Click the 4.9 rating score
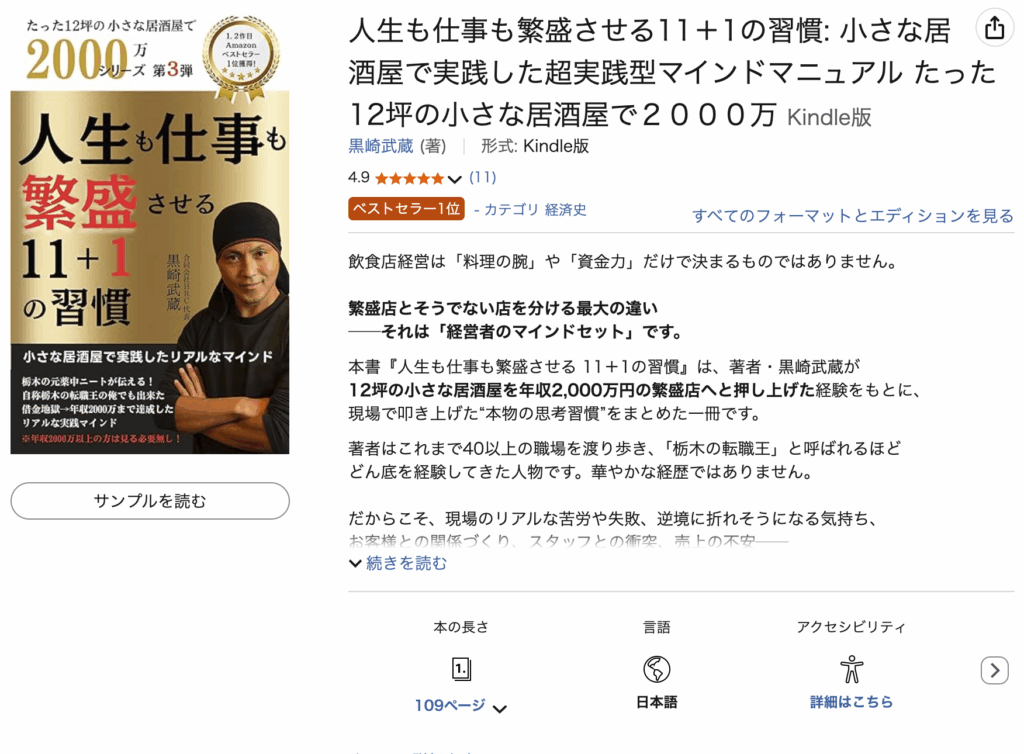This screenshot has height=754, width=1024. point(359,178)
